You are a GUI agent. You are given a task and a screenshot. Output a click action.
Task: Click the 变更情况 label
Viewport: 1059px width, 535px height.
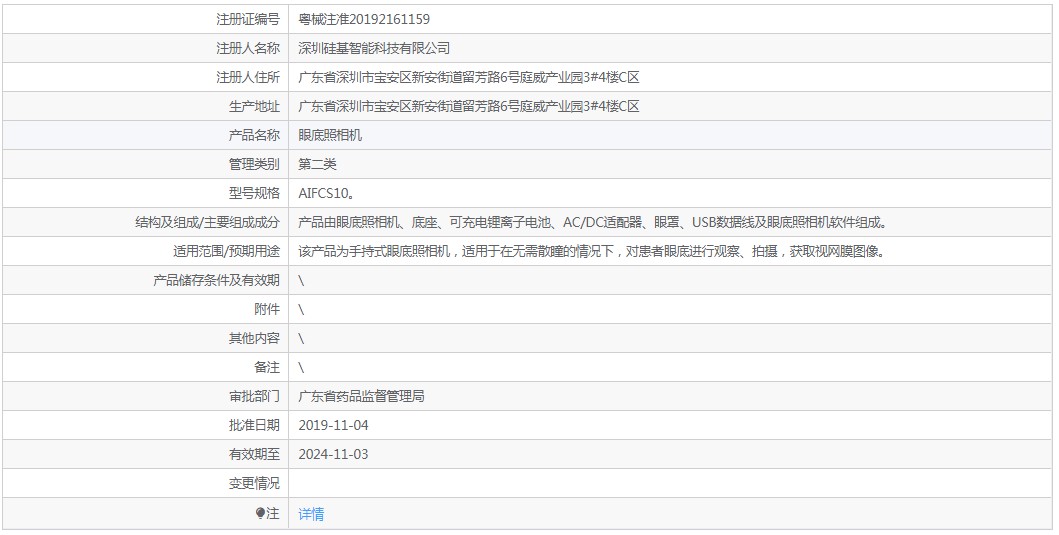(254, 483)
